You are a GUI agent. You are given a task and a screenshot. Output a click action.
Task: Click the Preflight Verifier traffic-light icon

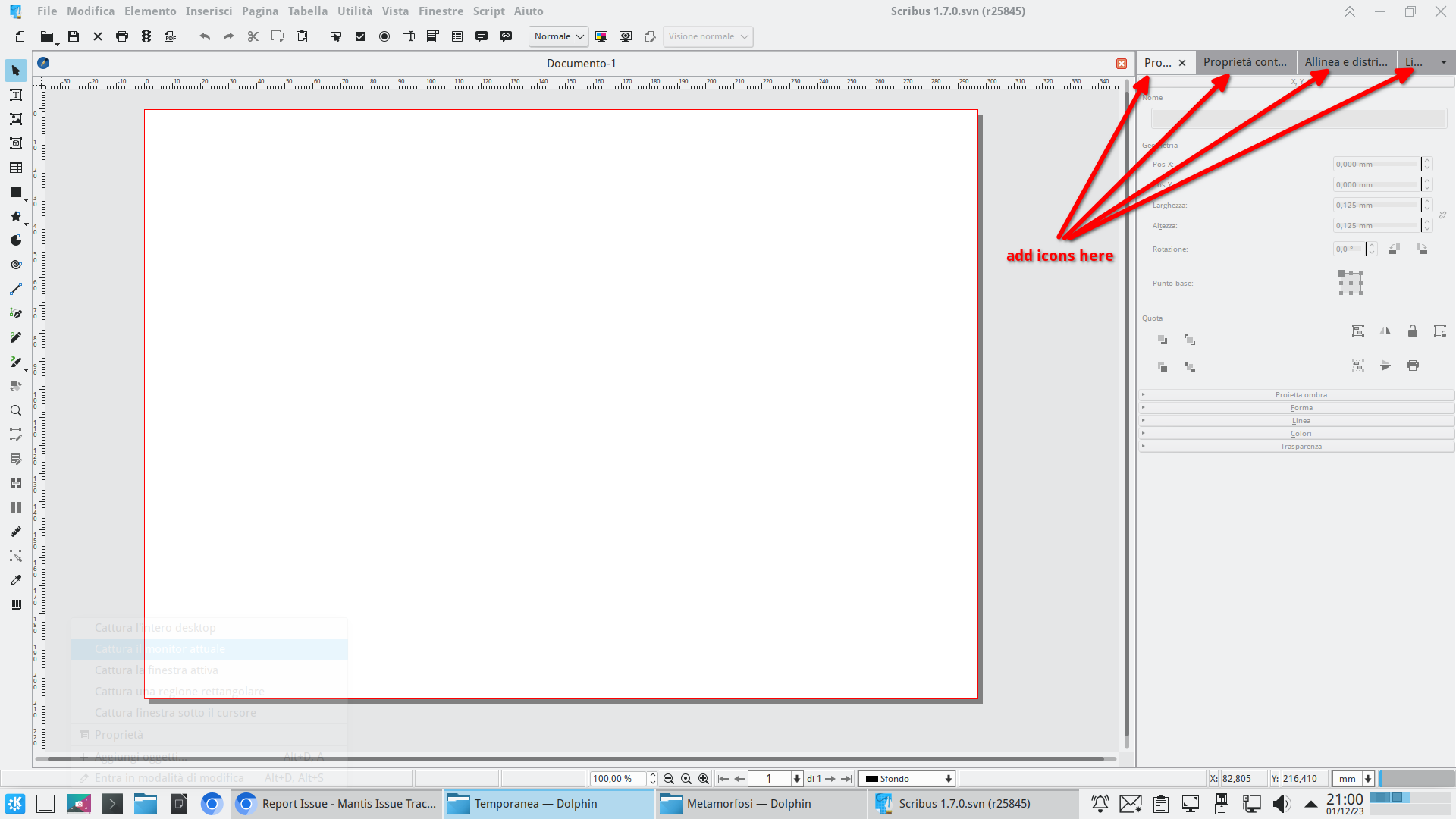146,36
